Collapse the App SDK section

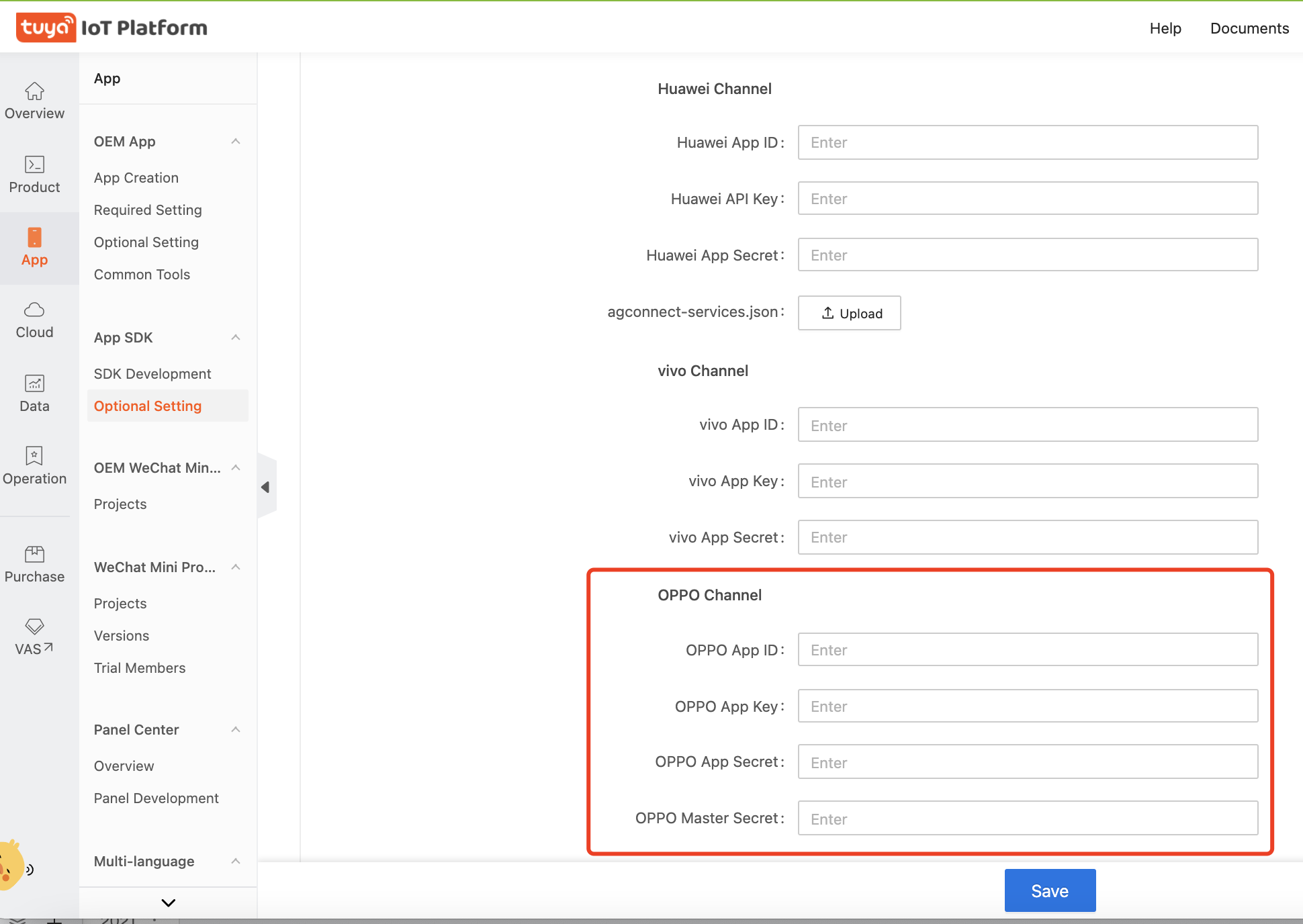(x=236, y=338)
